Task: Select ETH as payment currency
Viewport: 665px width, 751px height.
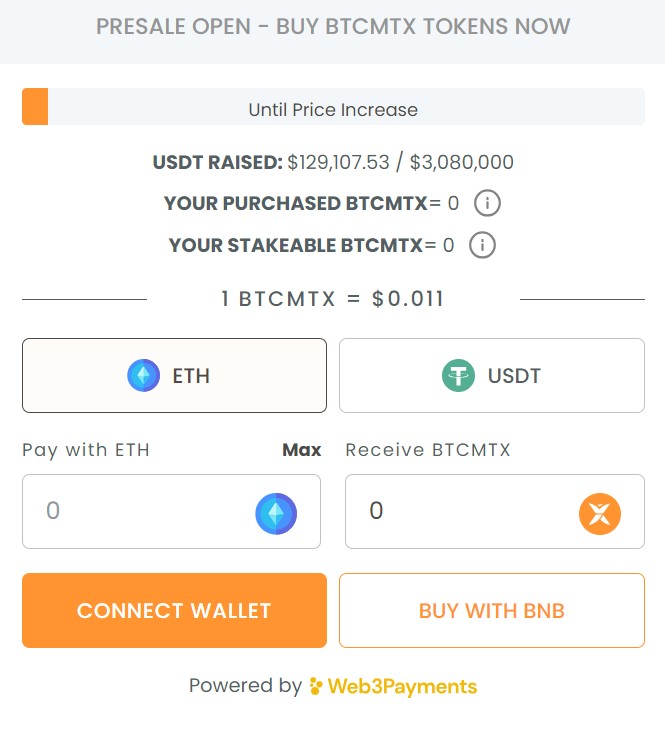Action: pyautogui.click(x=174, y=376)
